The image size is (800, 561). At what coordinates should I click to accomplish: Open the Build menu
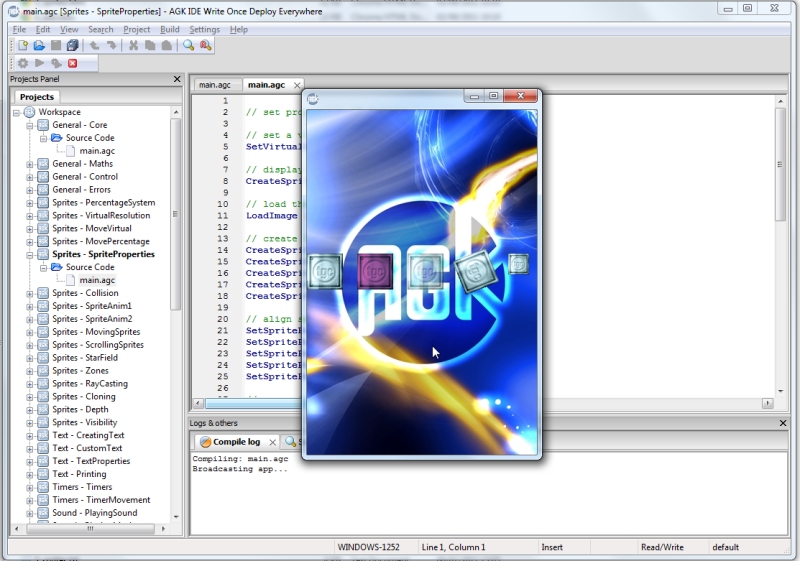click(x=169, y=30)
